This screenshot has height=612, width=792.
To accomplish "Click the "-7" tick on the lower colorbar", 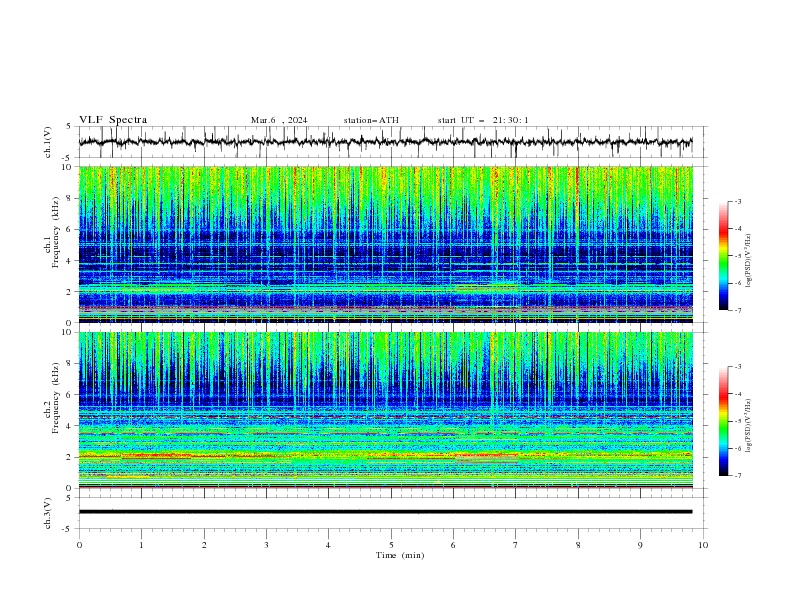I will click(737, 476).
